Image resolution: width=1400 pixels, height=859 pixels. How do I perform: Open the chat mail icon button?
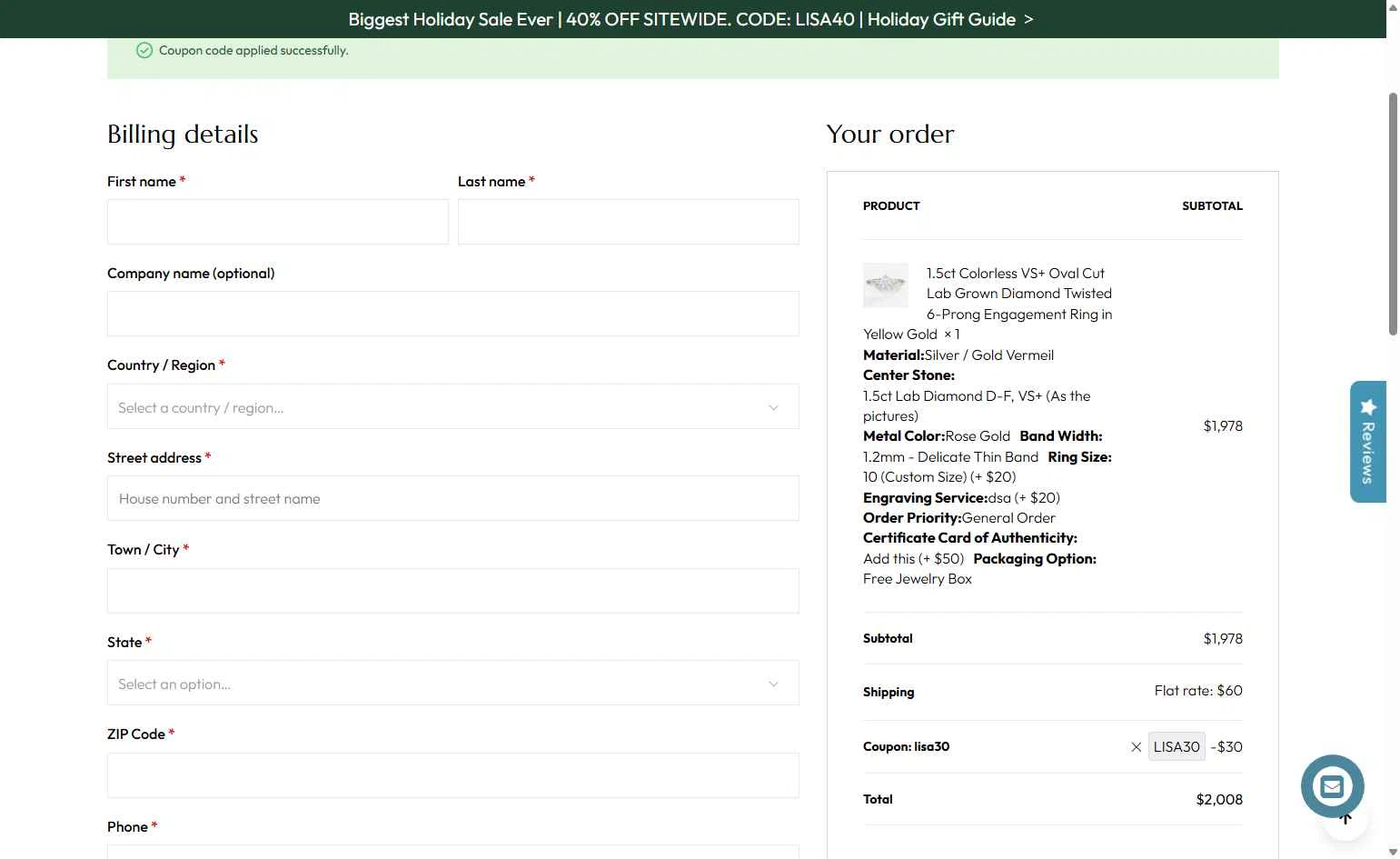click(1332, 786)
